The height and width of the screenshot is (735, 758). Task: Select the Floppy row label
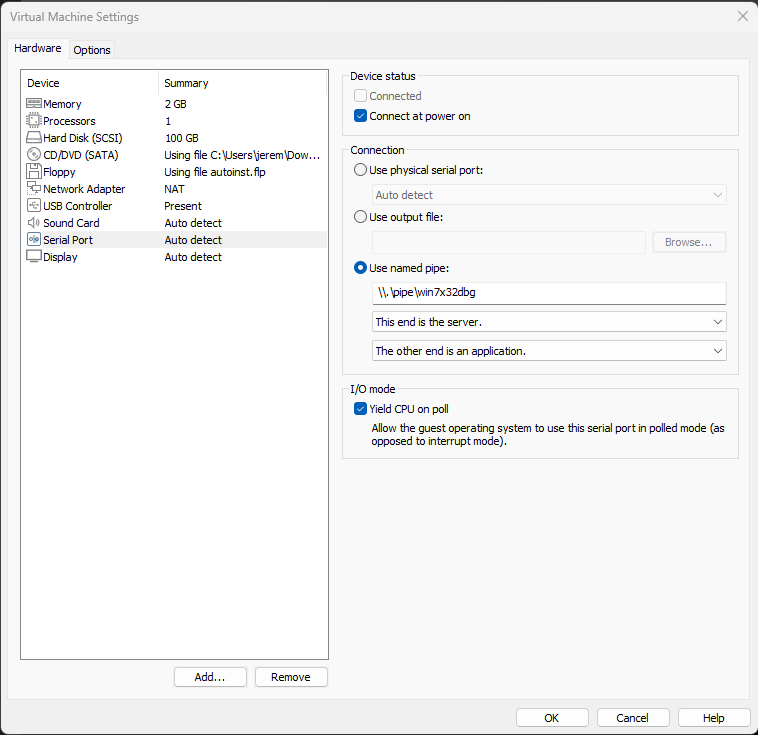[x=59, y=172]
